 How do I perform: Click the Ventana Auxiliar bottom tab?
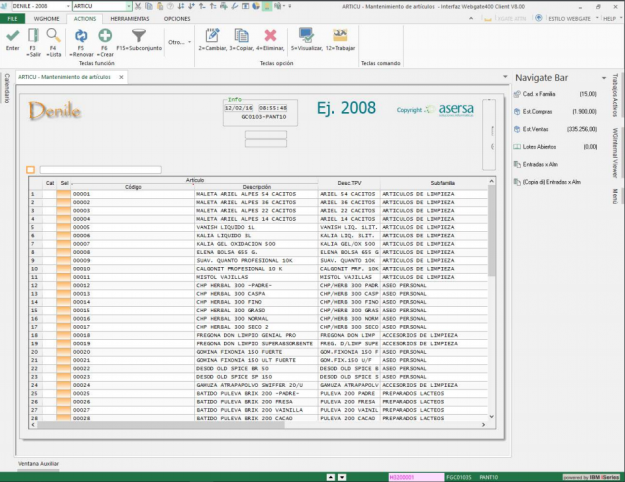pyautogui.click(x=39, y=464)
